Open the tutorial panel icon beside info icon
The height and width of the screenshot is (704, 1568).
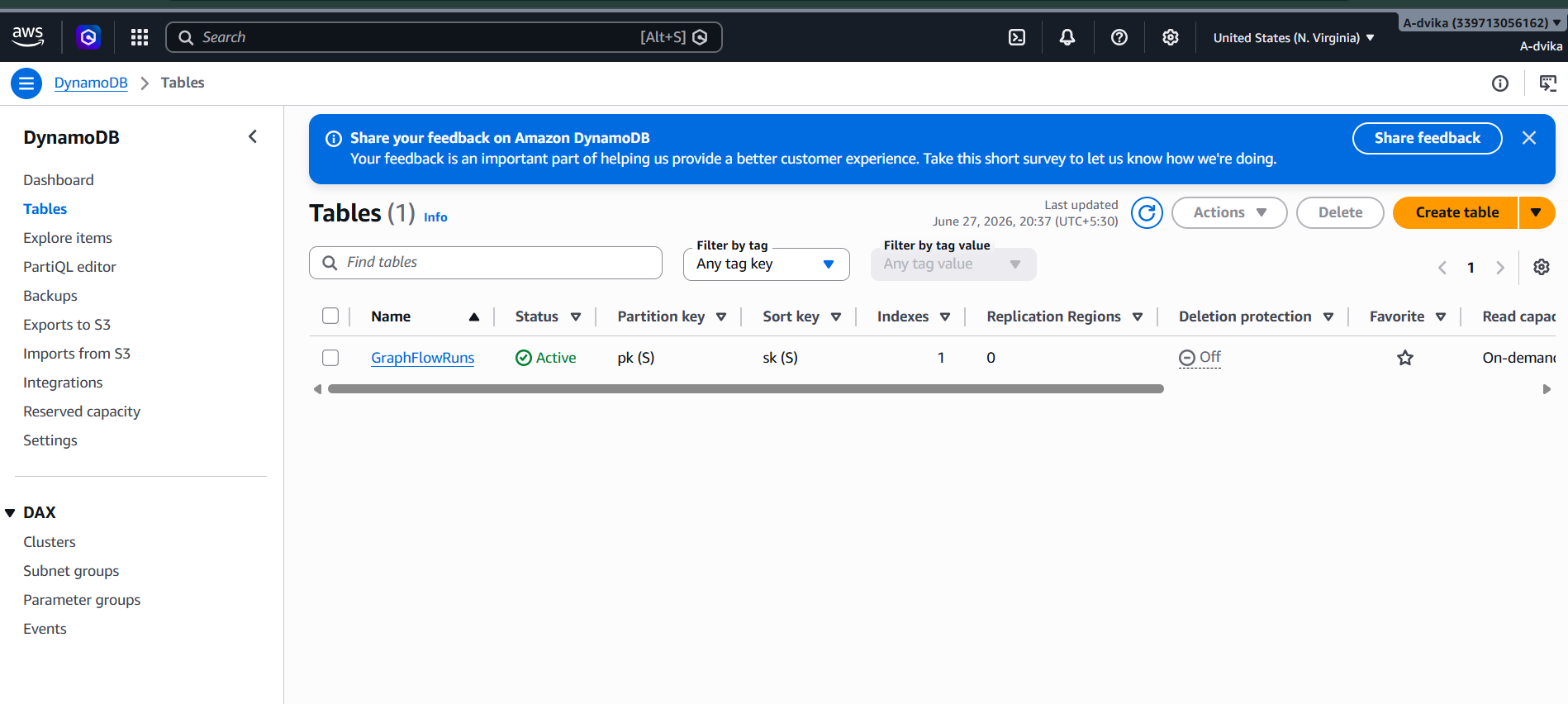point(1548,83)
